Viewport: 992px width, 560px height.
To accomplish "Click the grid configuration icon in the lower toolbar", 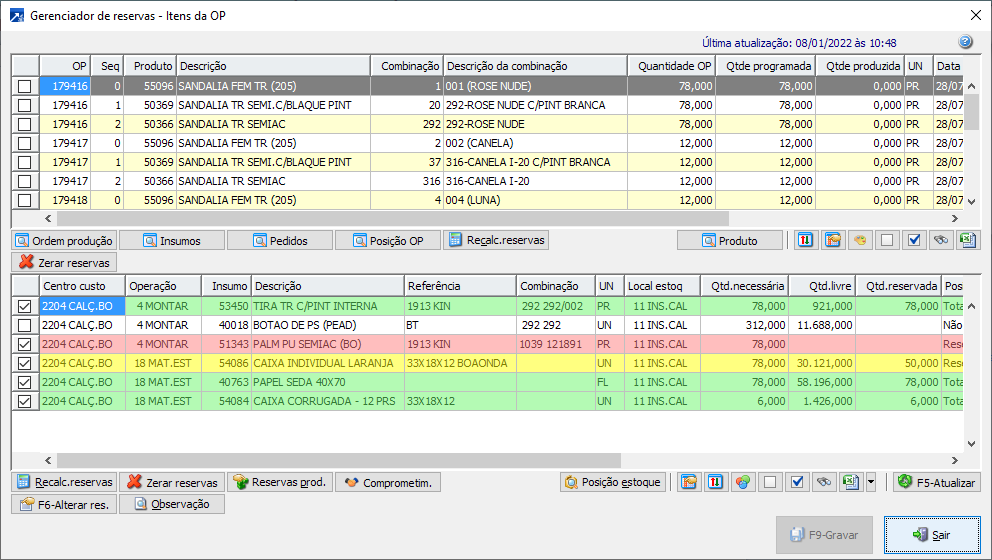I will point(689,482).
